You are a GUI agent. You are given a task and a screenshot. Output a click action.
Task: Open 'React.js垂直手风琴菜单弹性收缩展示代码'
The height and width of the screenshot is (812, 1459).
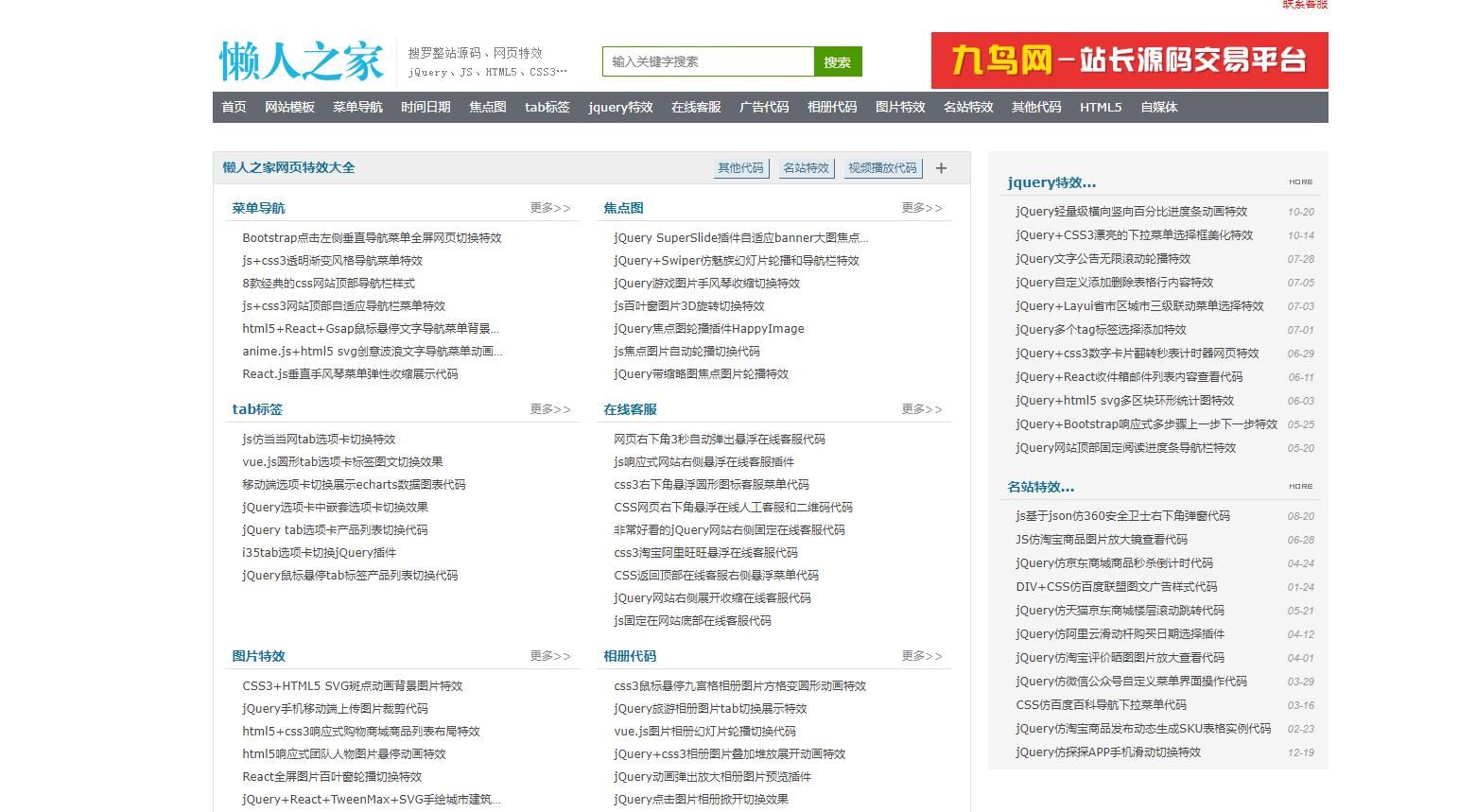pyautogui.click(x=350, y=374)
